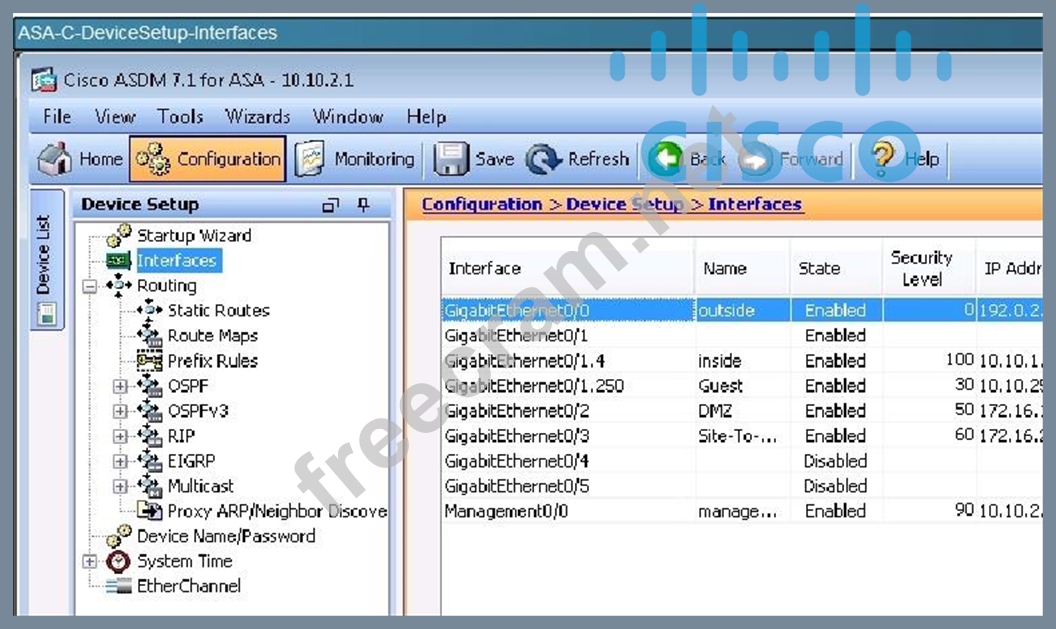Screen dimensions: 1056x629
Task: Expand the OSPF tree node
Action: pyautogui.click(x=121, y=386)
